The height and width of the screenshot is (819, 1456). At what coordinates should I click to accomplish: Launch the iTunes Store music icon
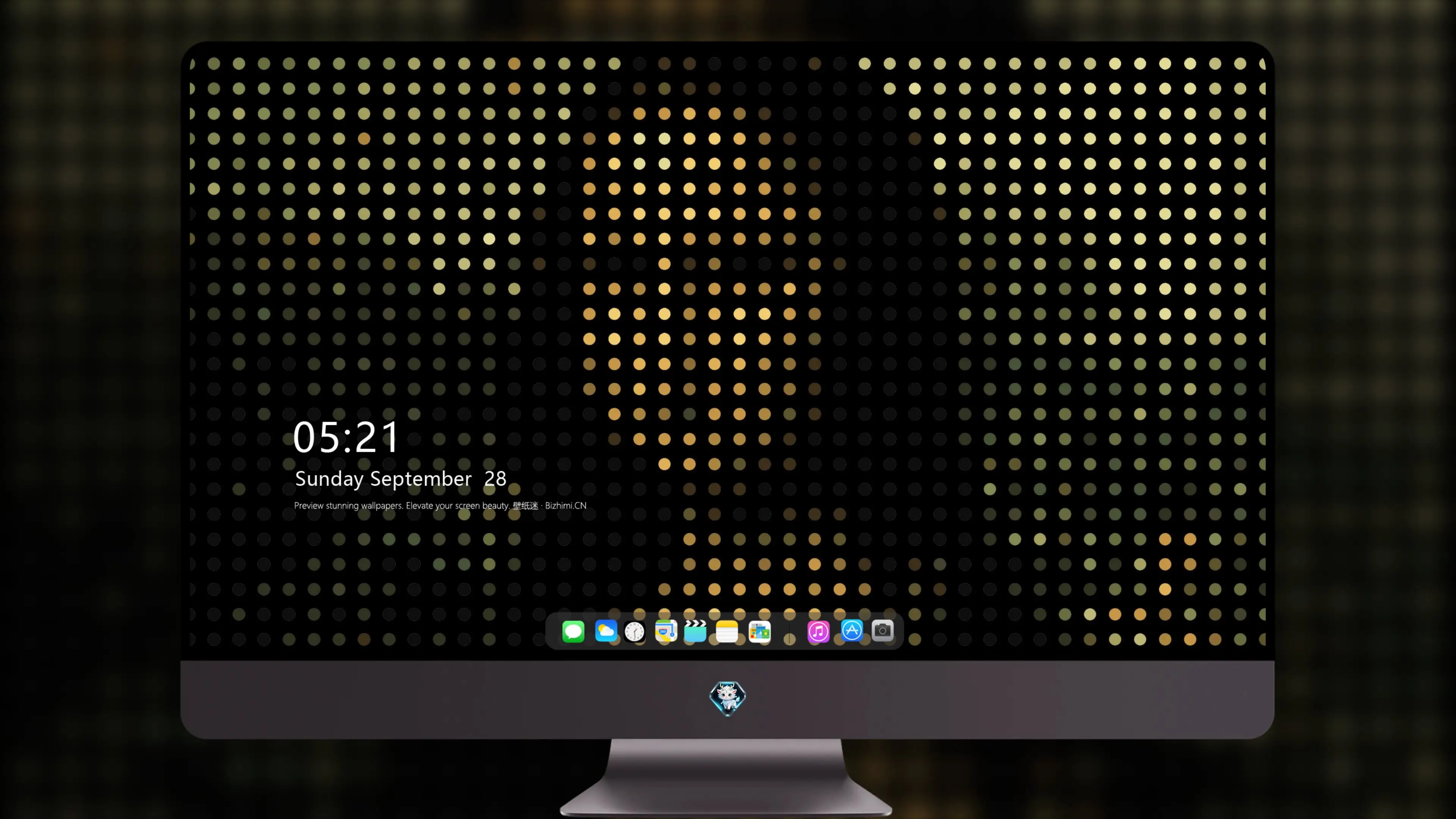pos(819,631)
